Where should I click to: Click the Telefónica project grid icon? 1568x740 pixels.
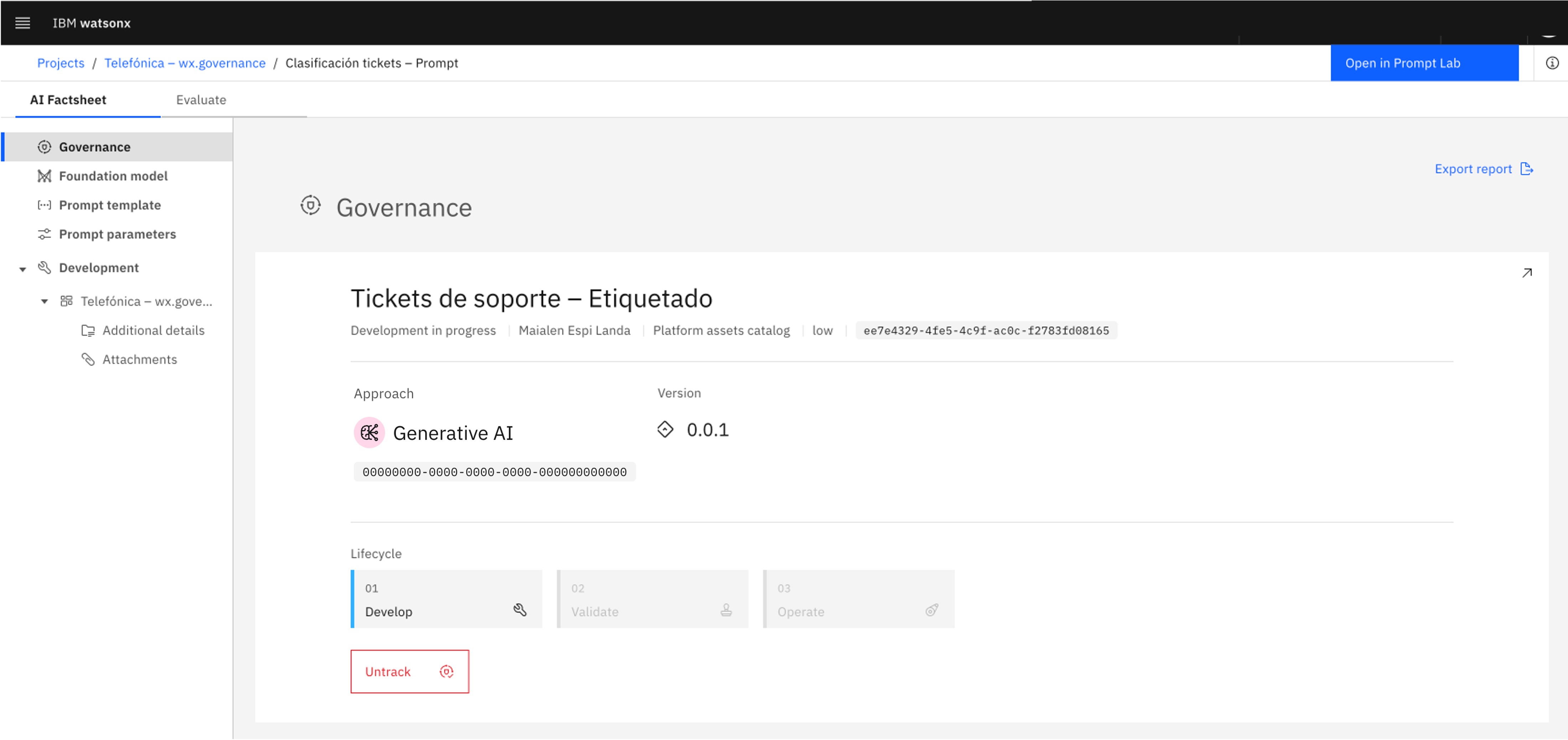(x=66, y=301)
